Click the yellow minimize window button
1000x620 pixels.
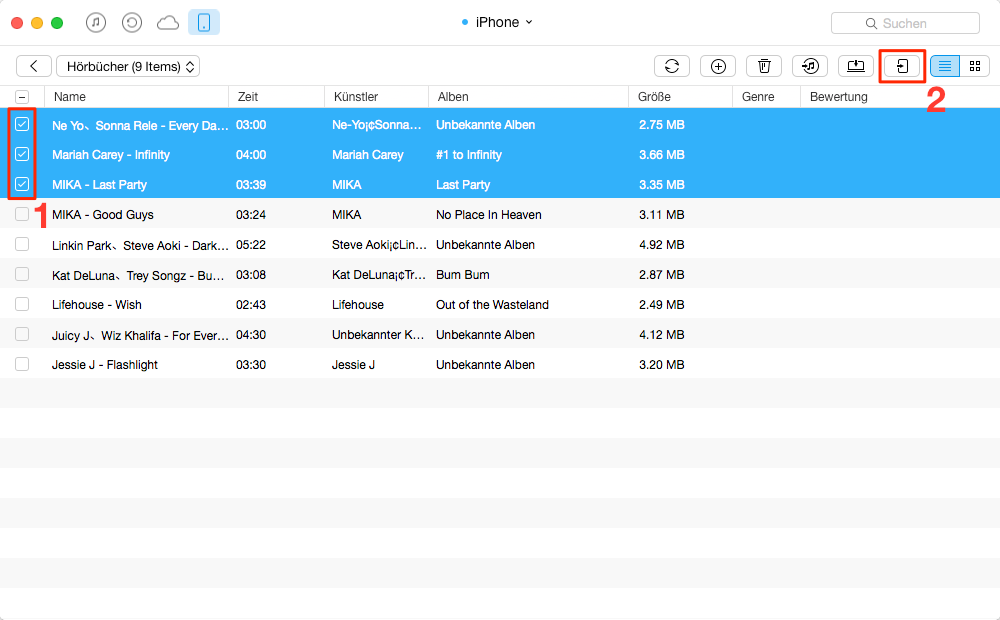pos(37,23)
